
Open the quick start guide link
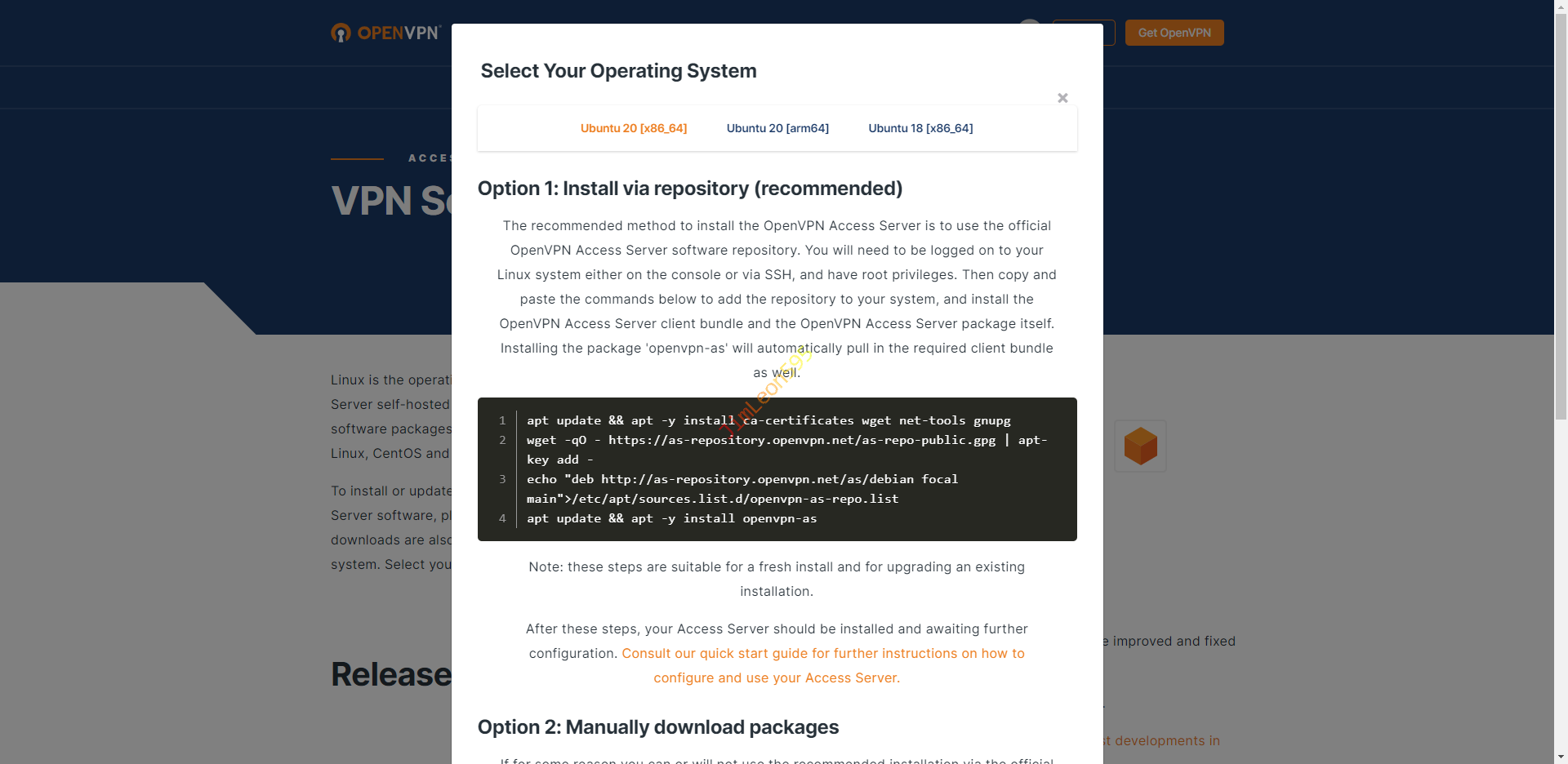[822, 654]
